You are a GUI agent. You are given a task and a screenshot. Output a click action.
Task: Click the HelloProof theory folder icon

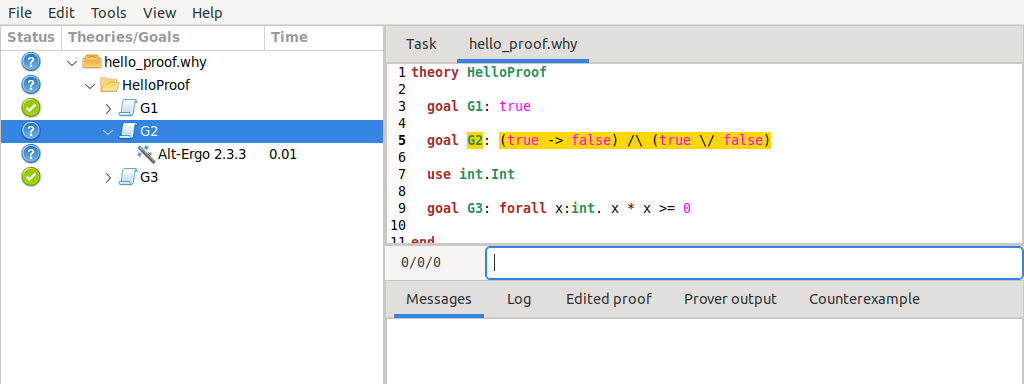click(x=110, y=85)
